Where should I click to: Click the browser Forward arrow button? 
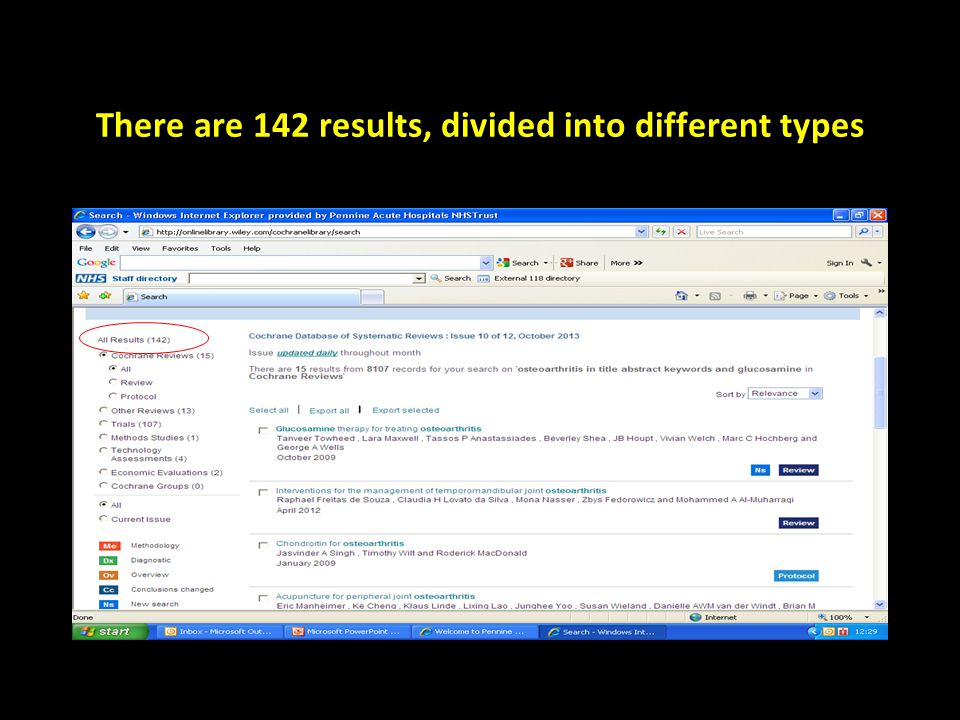coord(108,232)
